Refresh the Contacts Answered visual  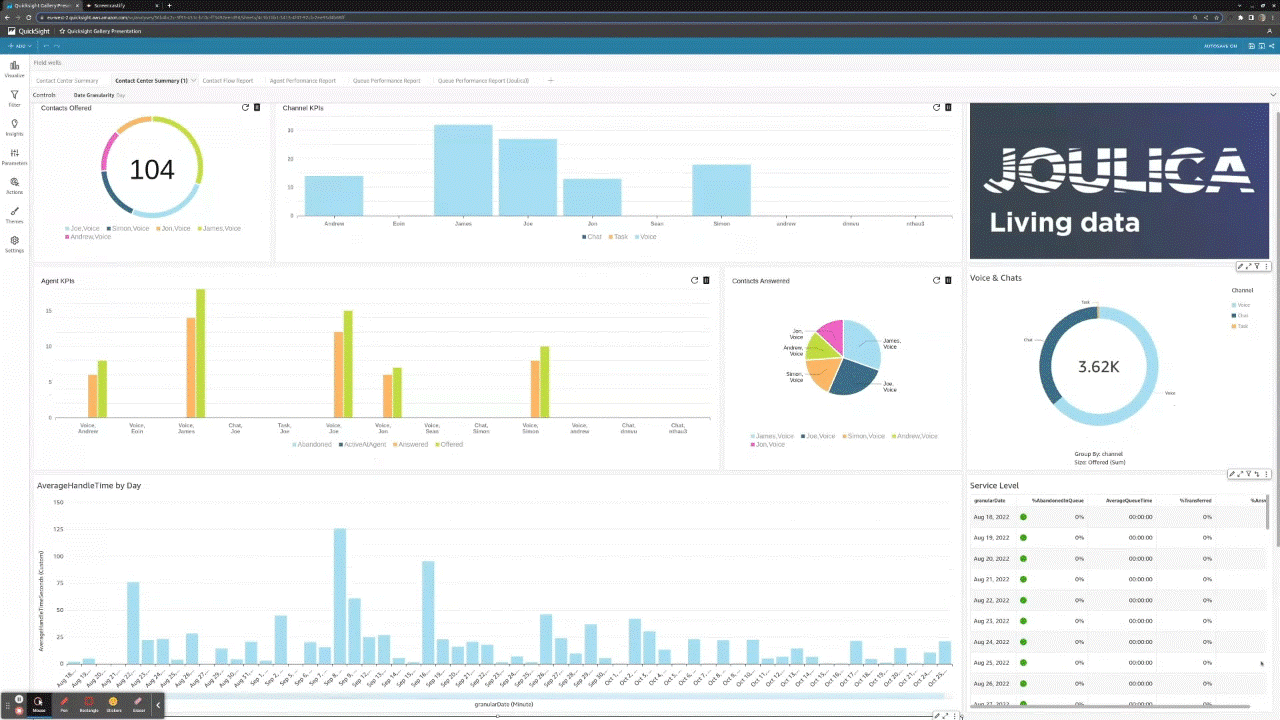click(937, 280)
